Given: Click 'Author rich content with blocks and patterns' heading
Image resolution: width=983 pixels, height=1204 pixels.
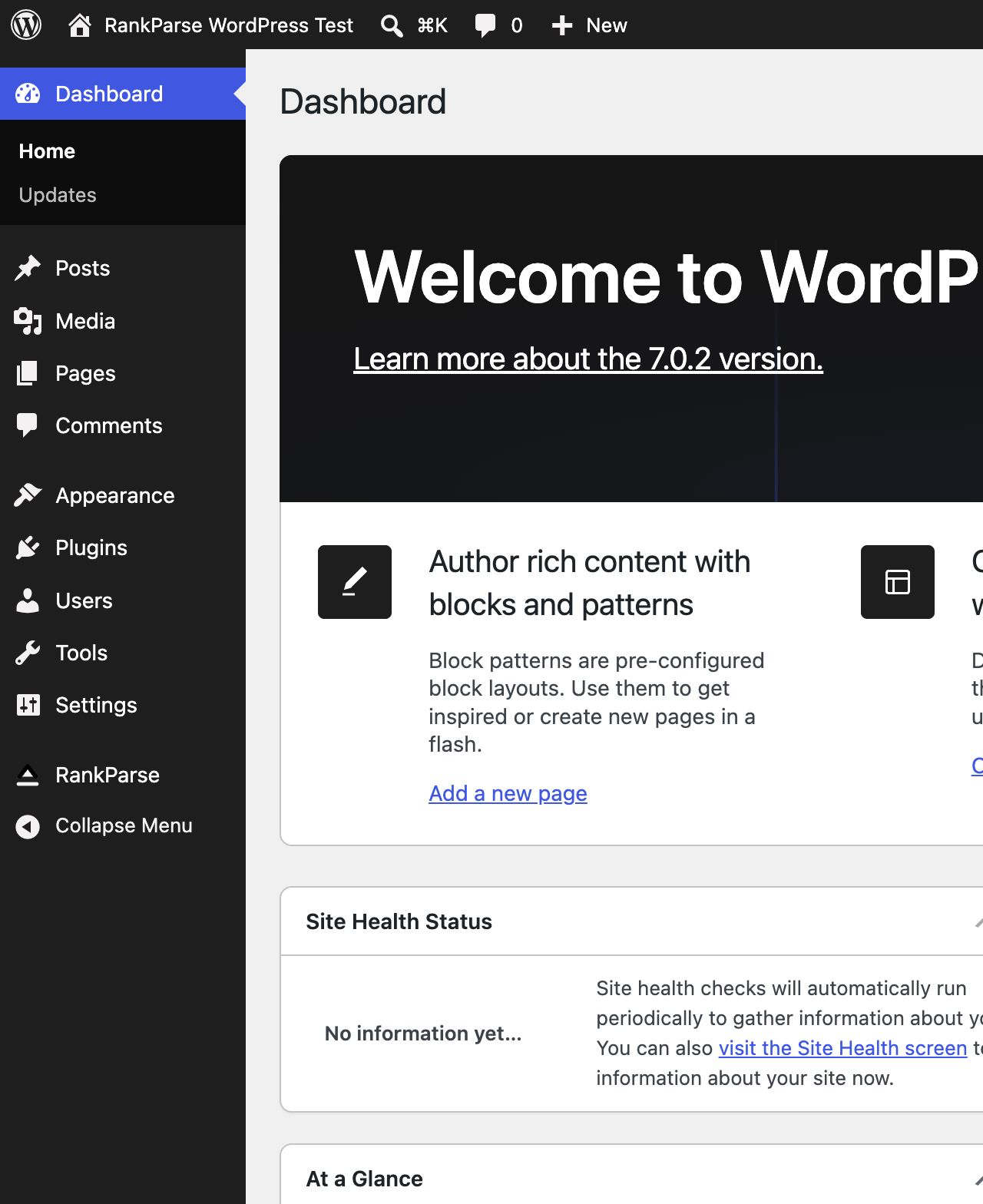Looking at the screenshot, I should [589, 583].
